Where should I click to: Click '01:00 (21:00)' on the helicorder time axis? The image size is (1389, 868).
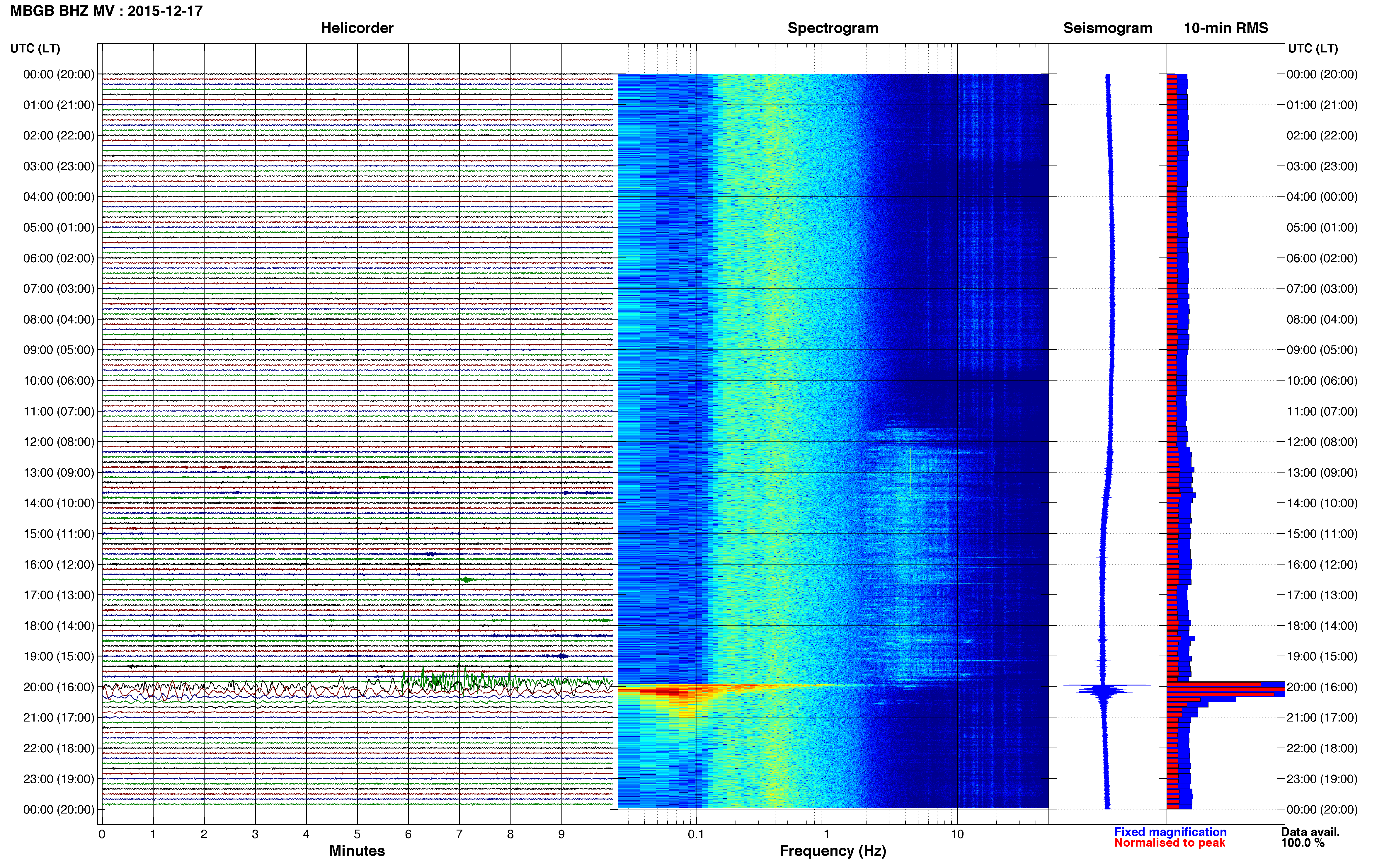pos(59,105)
